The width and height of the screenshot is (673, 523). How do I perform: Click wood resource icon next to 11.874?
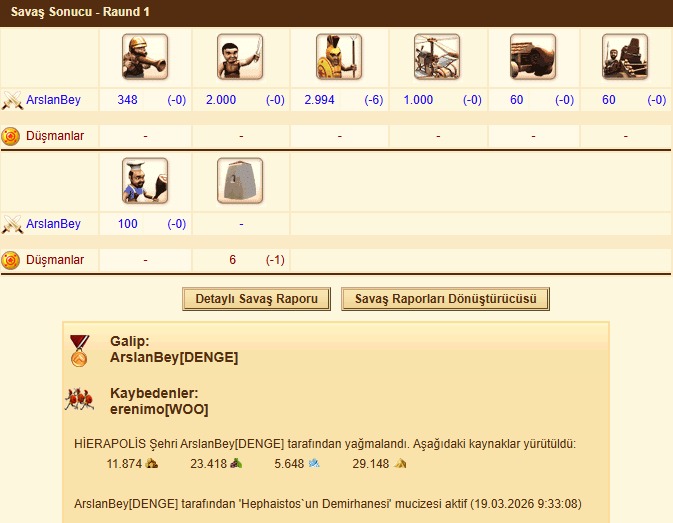pyautogui.click(x=152, y=463)
